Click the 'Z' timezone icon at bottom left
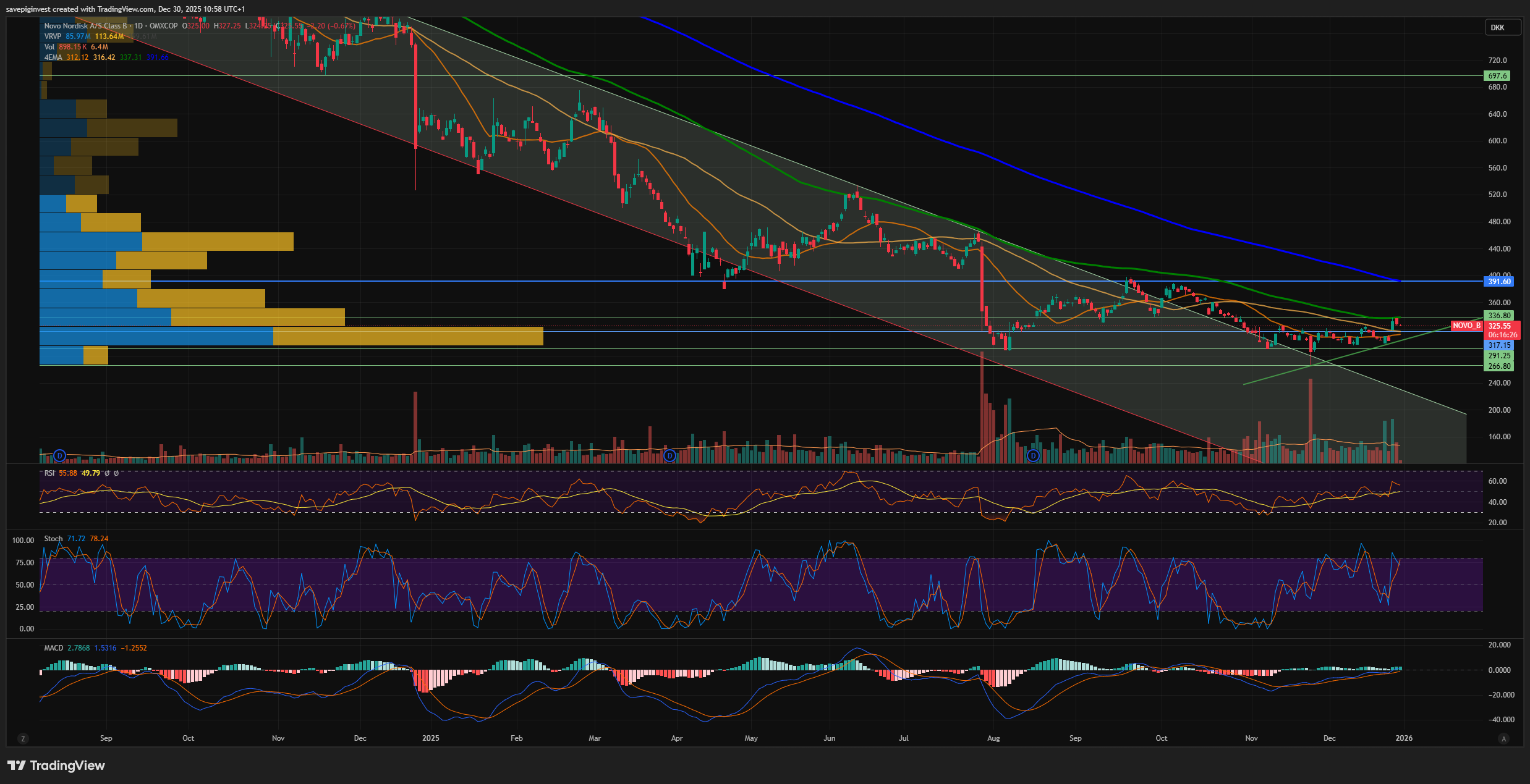The width and height of the screenshot is (1530, 784). 23,738
